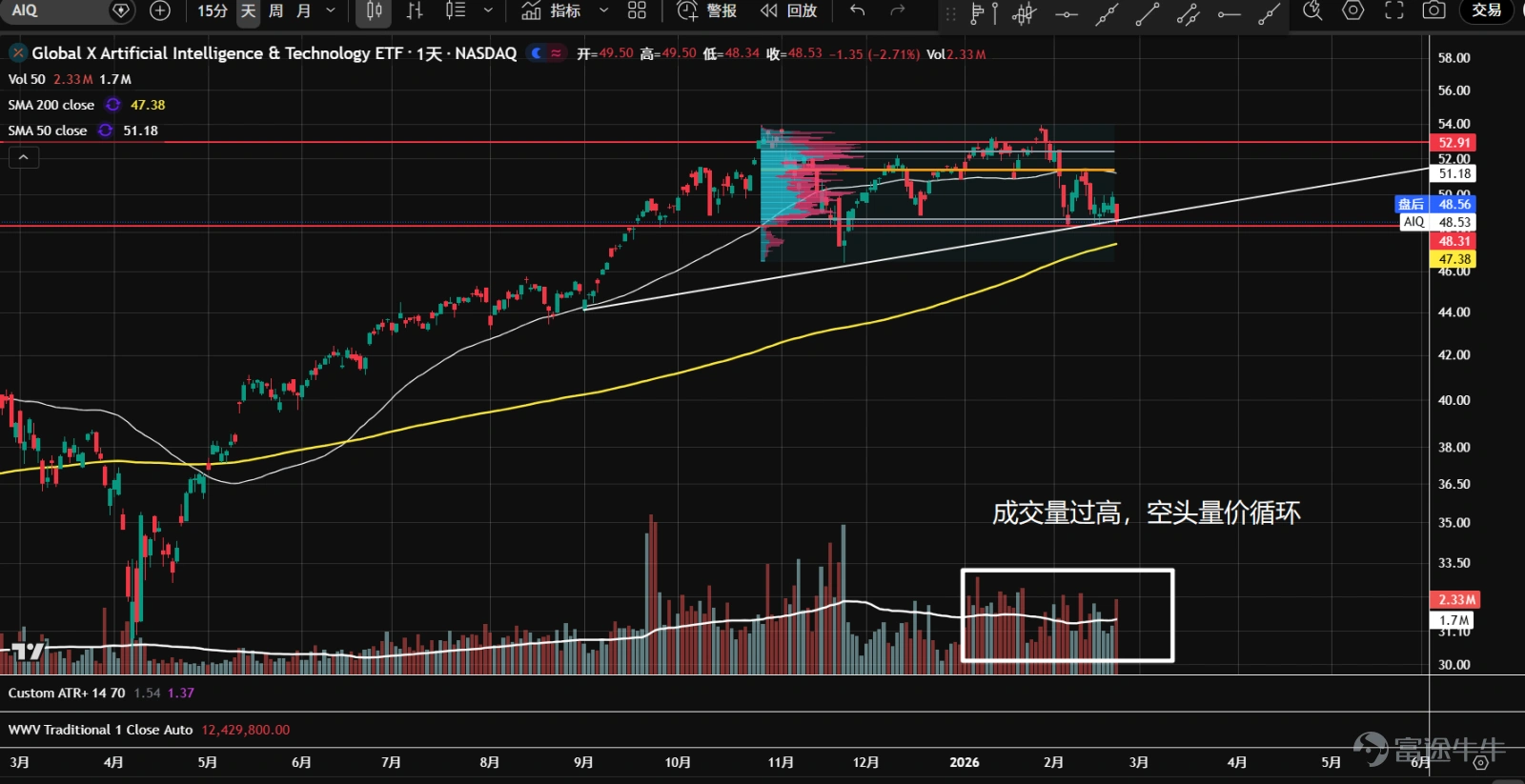Collapse the indicator legend with chevron
The image size is (1525, 784).
tap(24, 157)
